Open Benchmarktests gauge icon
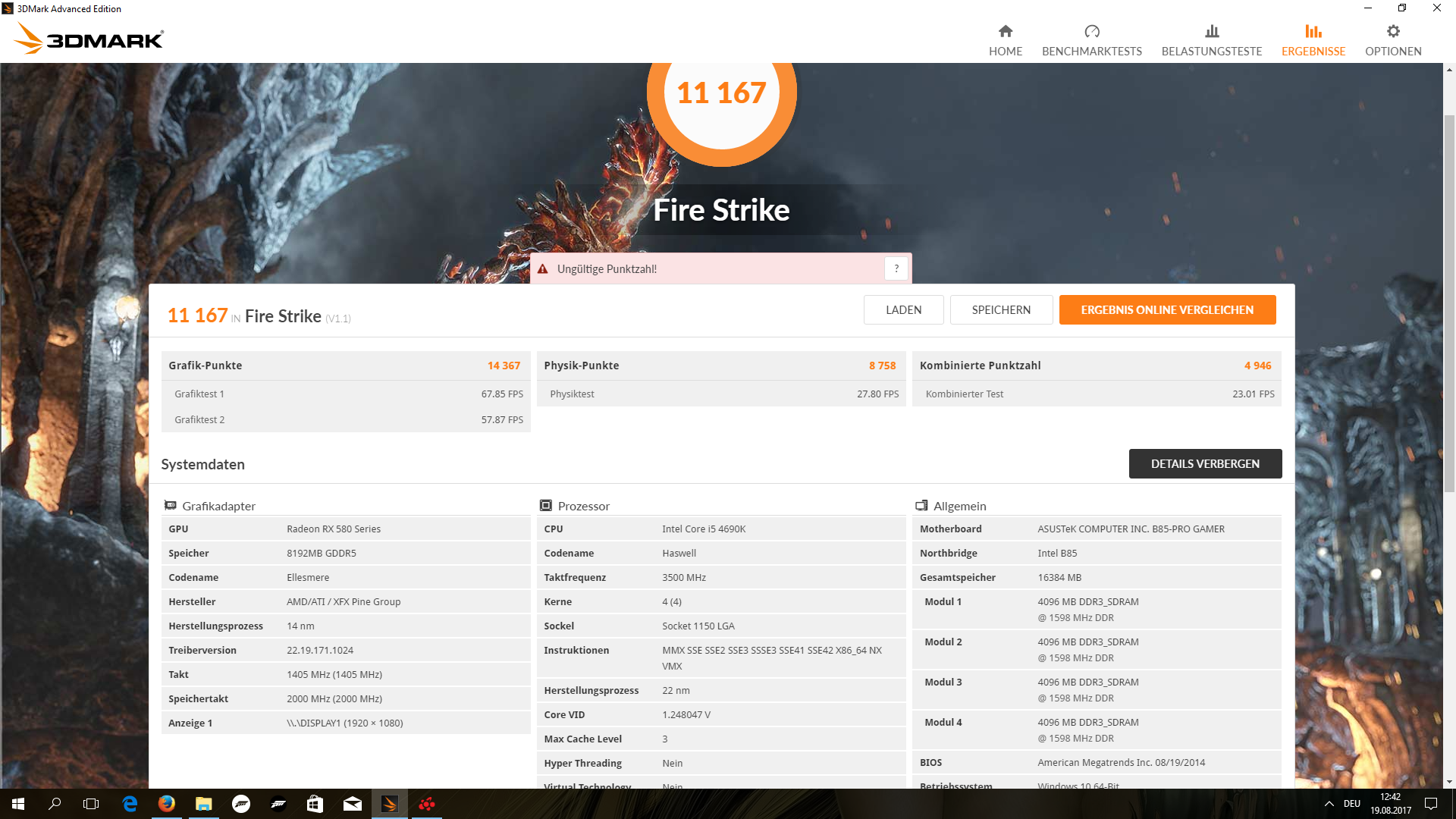The image size is (1456, 819). 1091,31
